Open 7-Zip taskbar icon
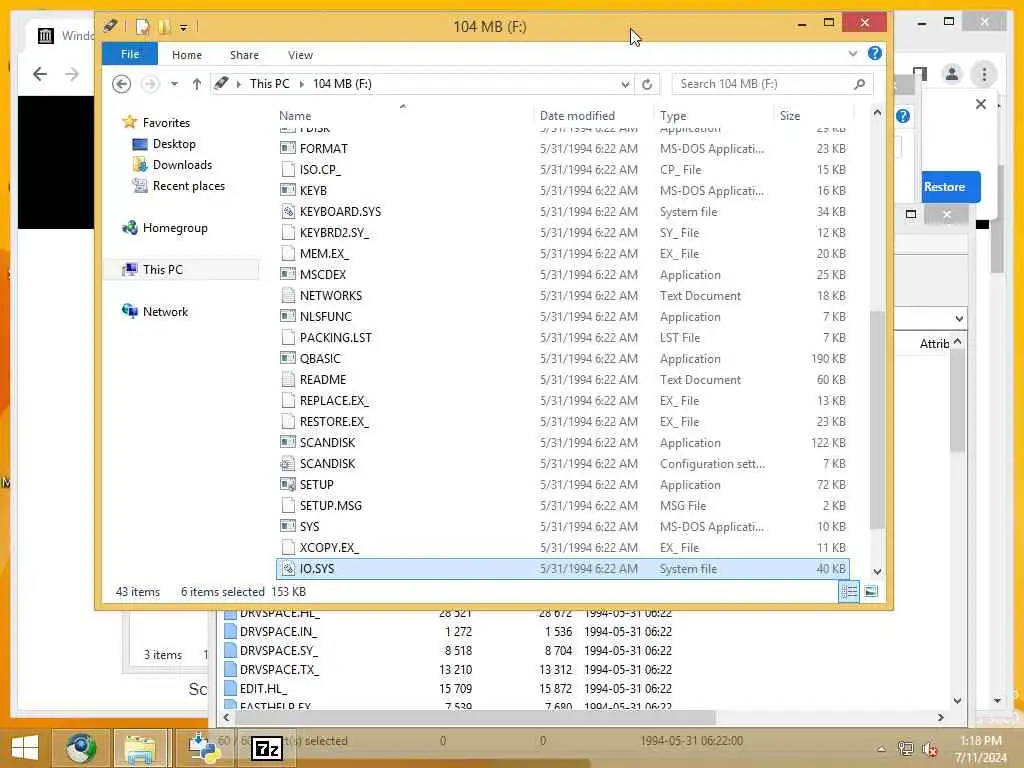 click(268, 748)
